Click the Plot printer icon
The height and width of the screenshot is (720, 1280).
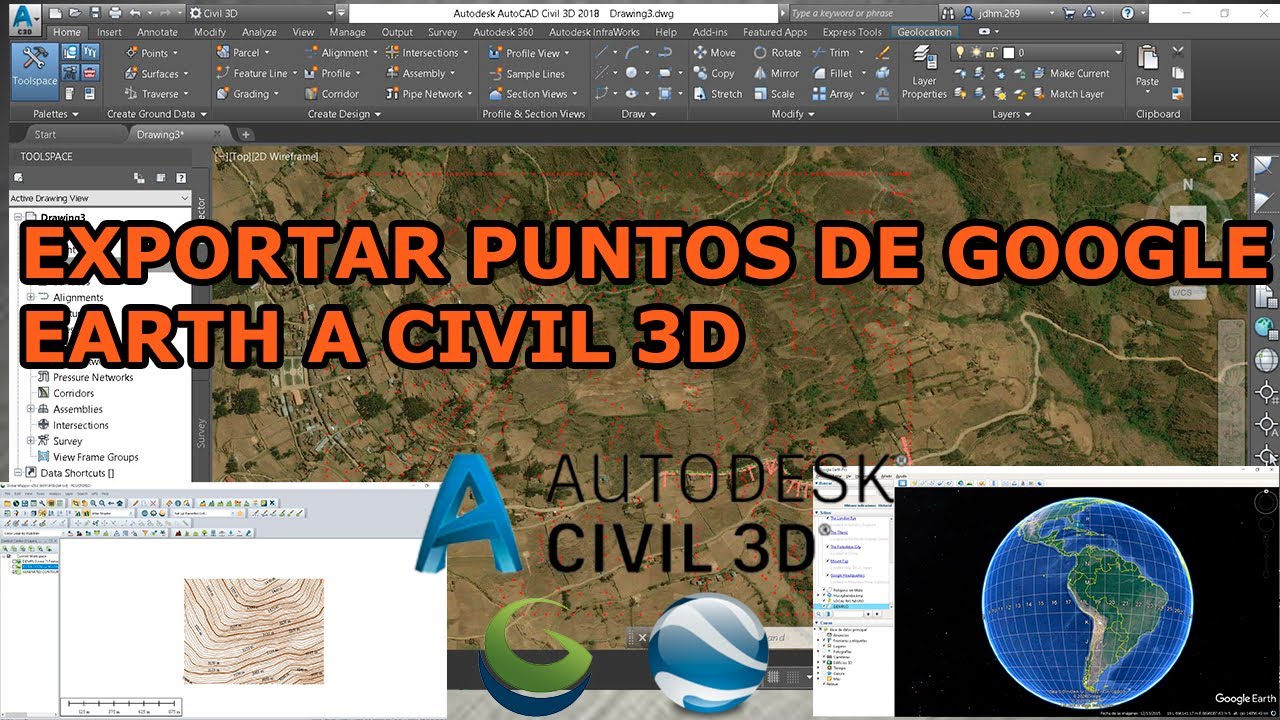click(115, 13)
